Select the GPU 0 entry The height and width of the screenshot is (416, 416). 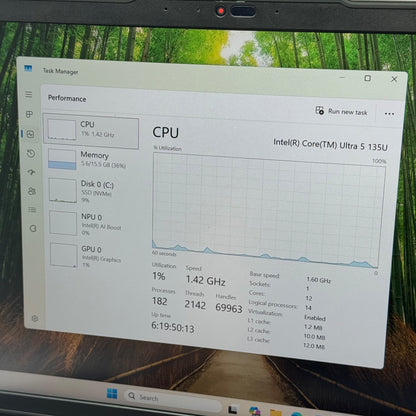point(94,256)
